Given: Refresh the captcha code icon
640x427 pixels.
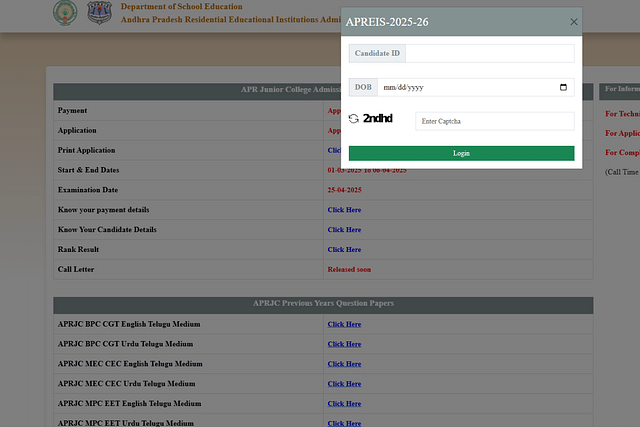Looking at the screenshot, I should (x=353, y=118).
